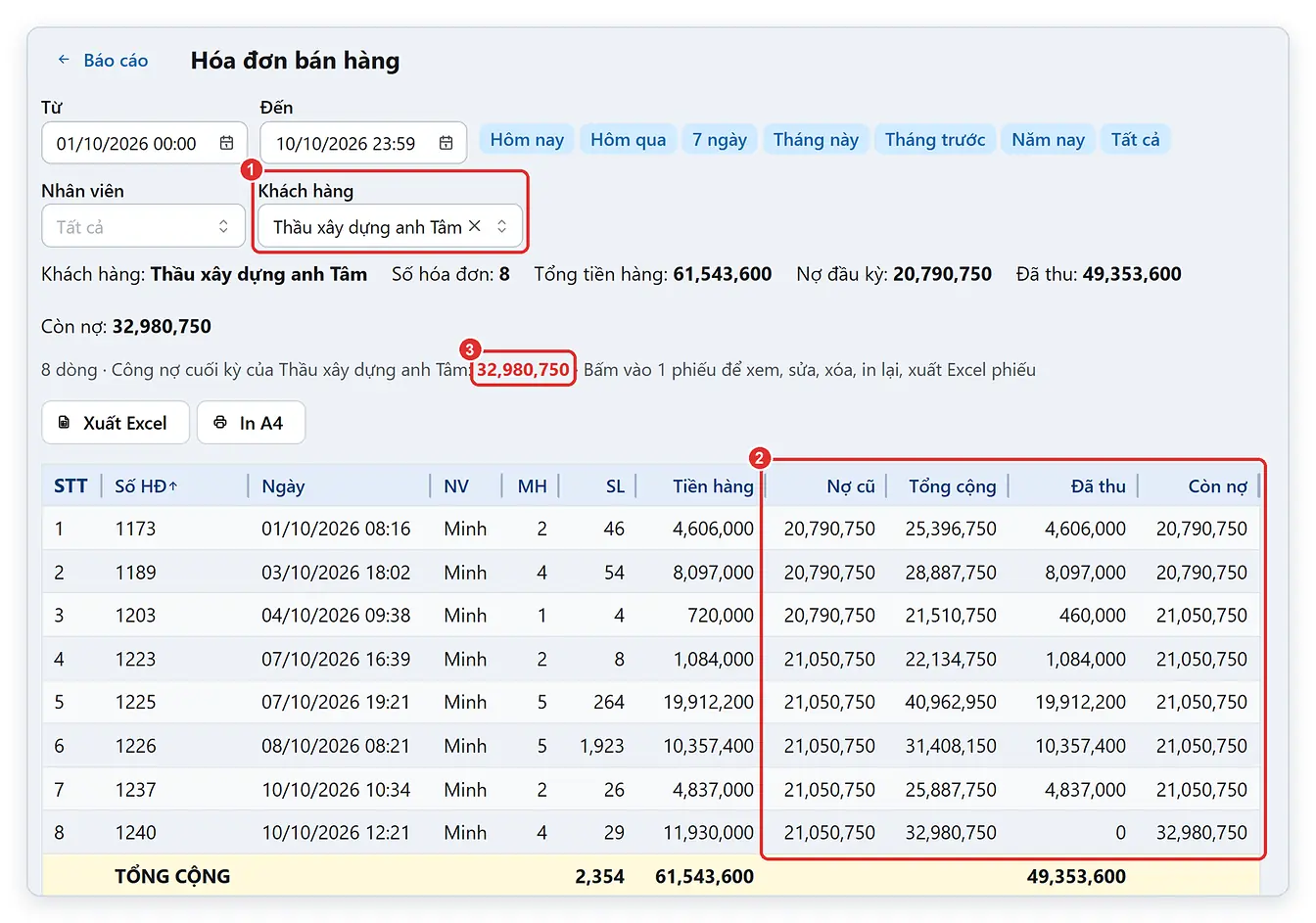Clear selected customer with X icon
Viewport: 1316px width, 923px height.
click(x=475, y=226)
